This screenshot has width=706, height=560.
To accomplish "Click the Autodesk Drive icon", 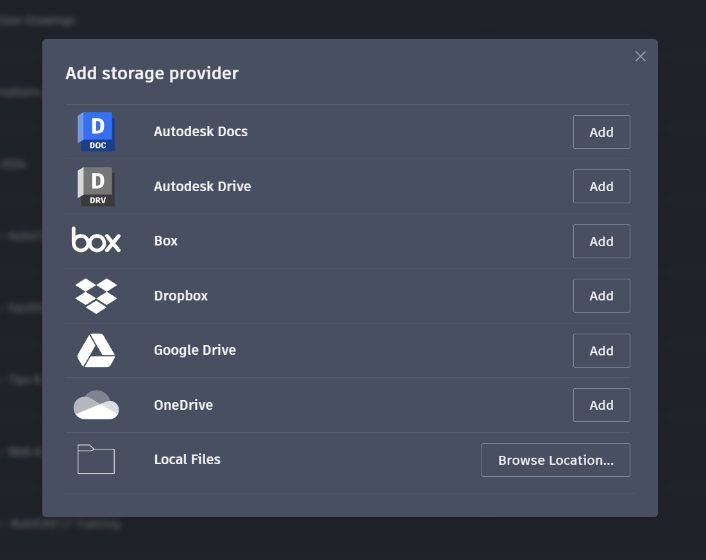I will [x=96, y=187].
